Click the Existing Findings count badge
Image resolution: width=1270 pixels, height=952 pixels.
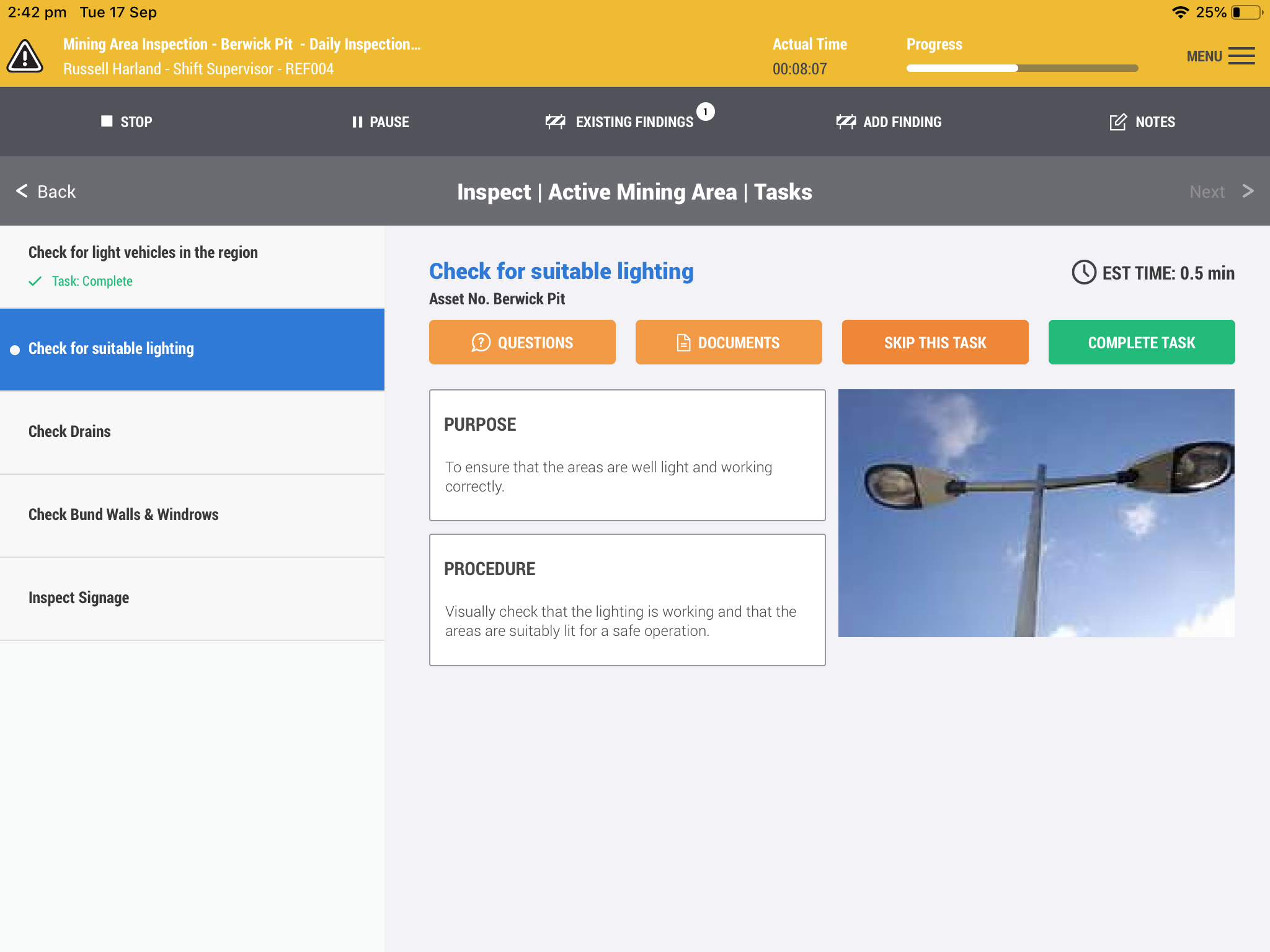705,112
